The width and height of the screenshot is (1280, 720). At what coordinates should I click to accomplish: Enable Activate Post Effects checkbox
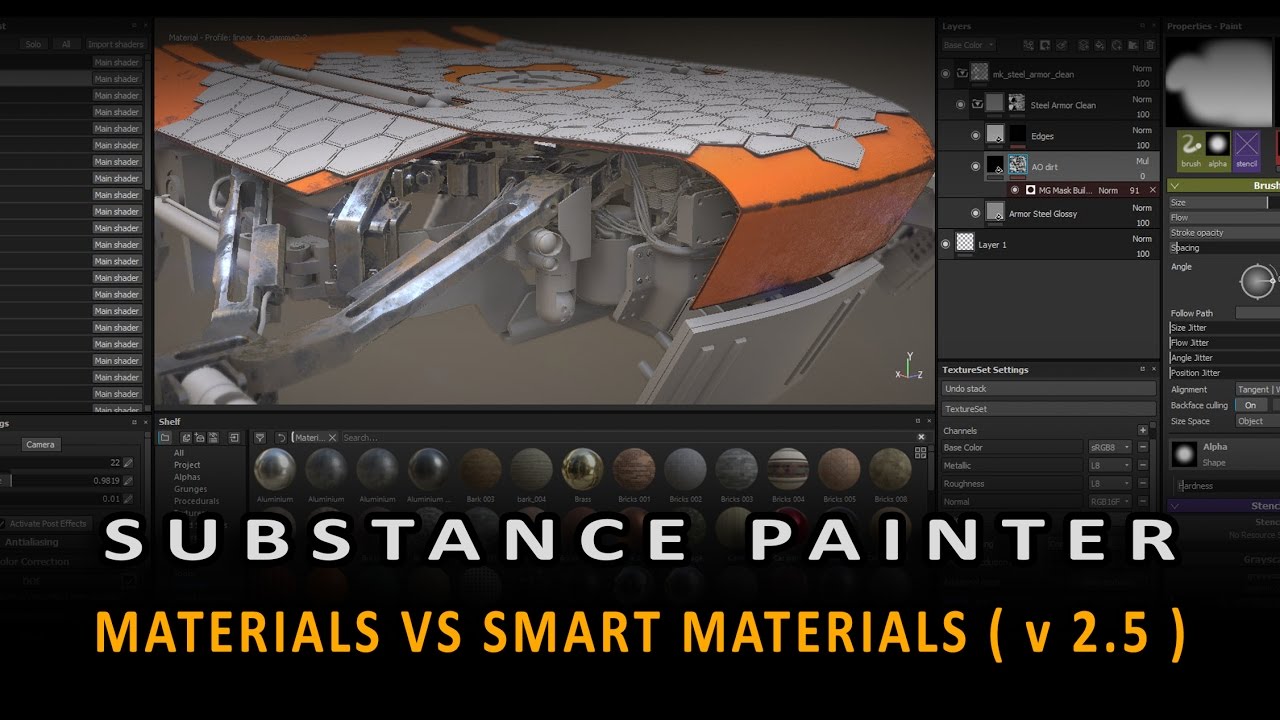2,524
